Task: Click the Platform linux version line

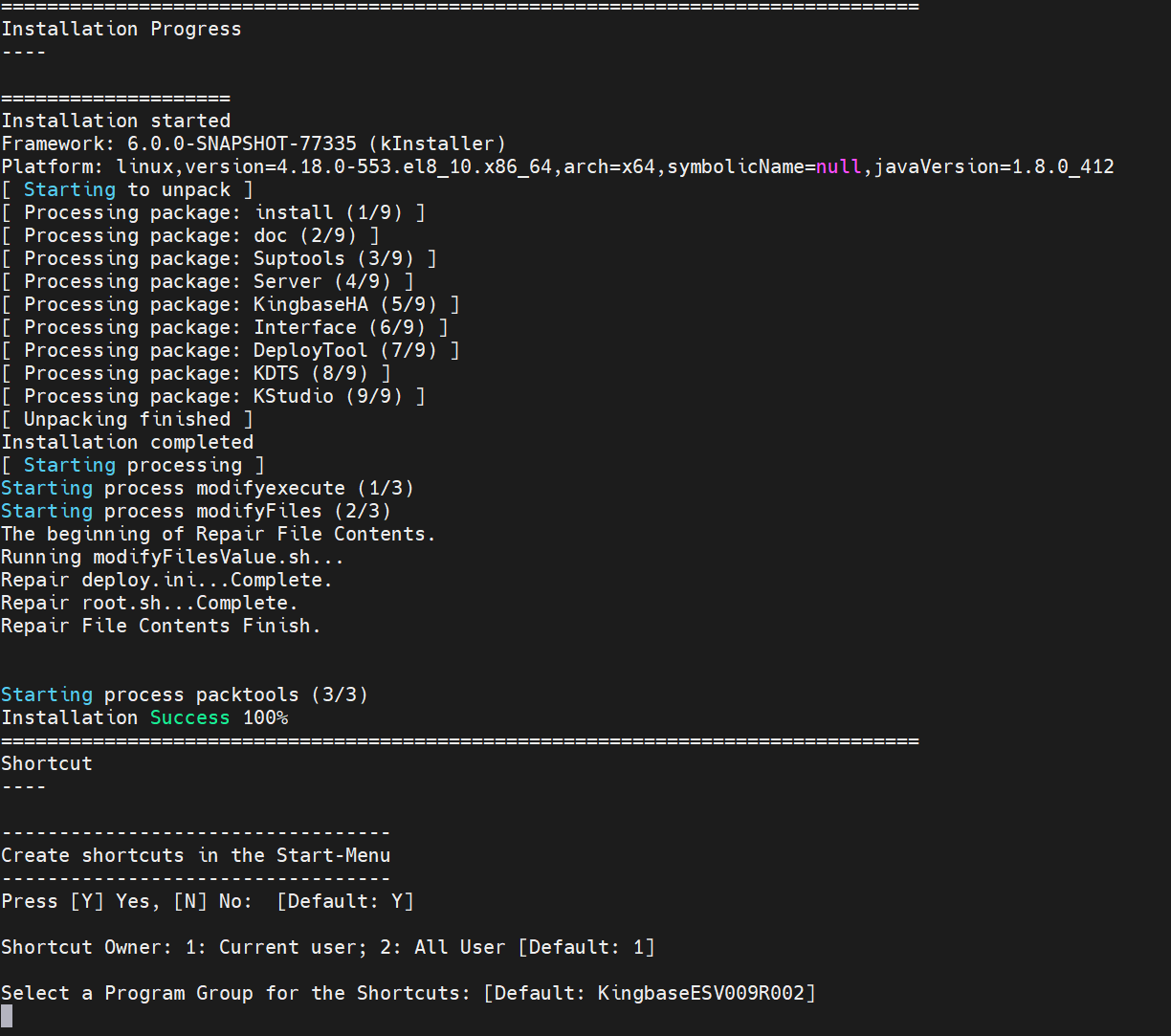Action: tap(558, 166)
